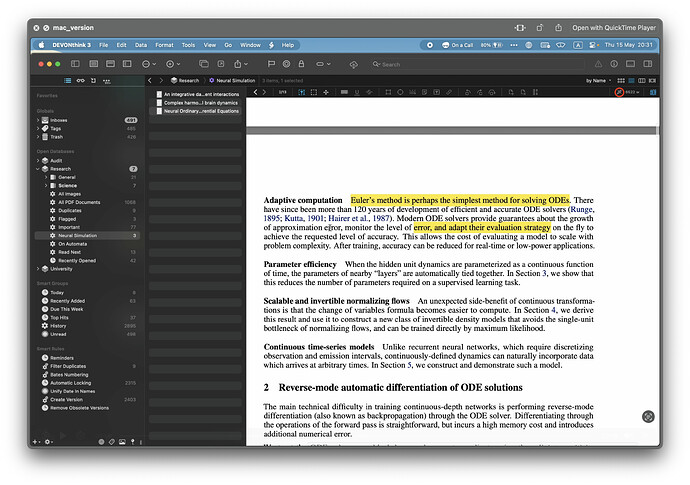Follow the 'Hairer et al., 1987' citation link
Screen dimensions: 690x485
(x=359, y=218)
